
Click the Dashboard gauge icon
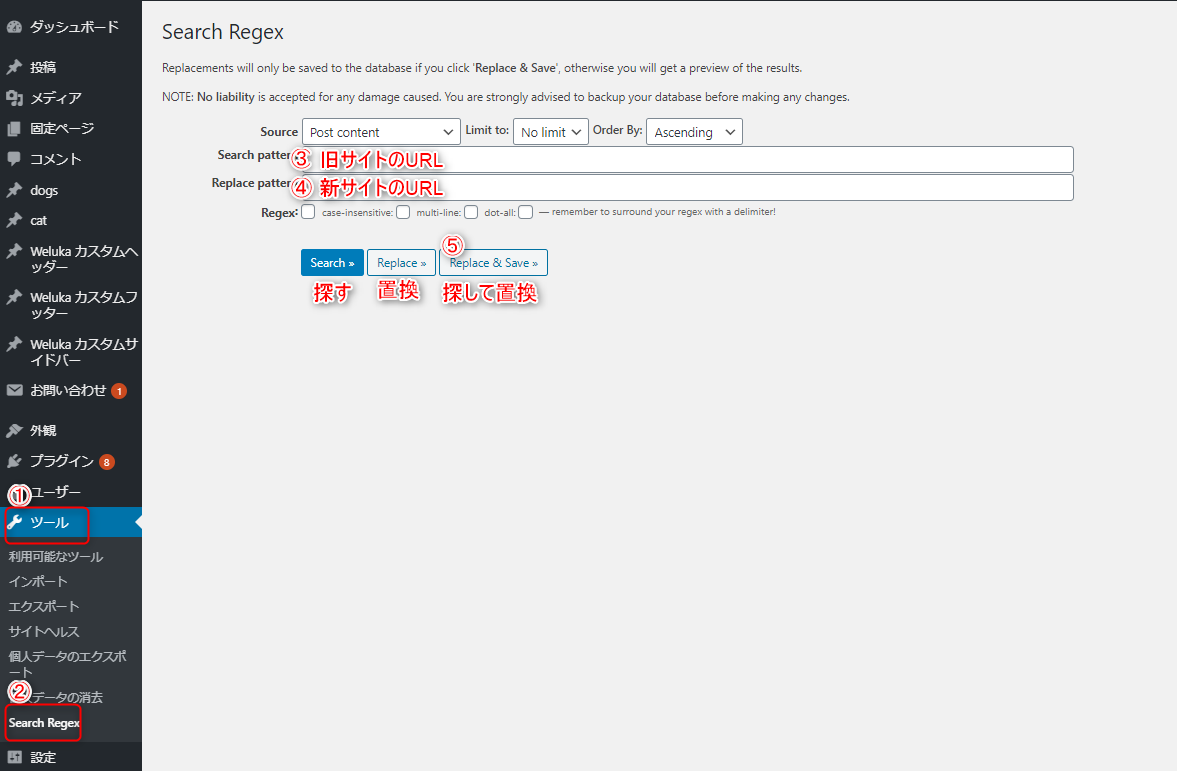pyautogui.click(x=14, y=27)
